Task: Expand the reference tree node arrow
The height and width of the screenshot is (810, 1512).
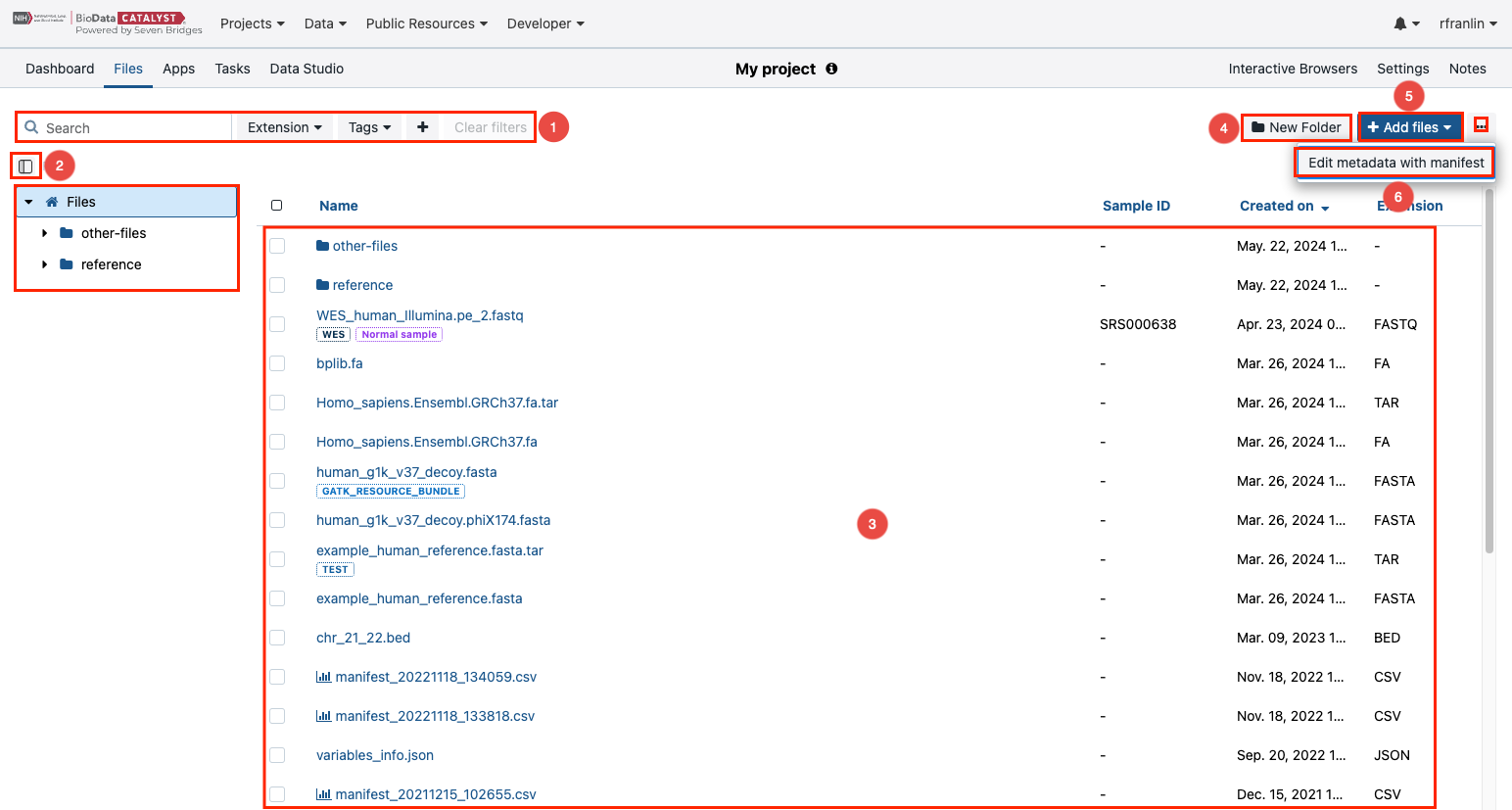Action: pyautogui.click(x=45, y=264)
